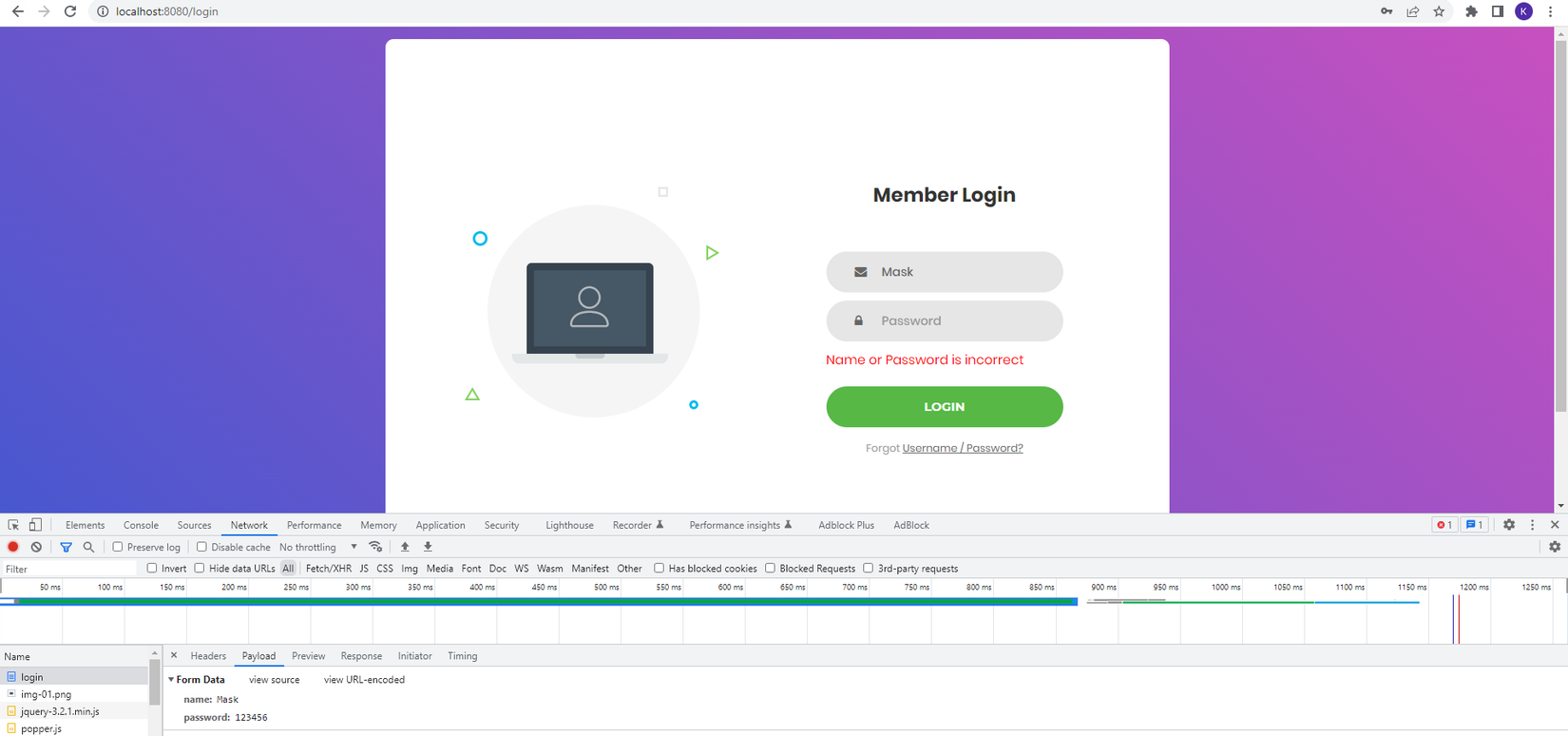Share this page via the share icon
The image size is (1568, 736).
pyautogui.click(x=1413, y=11)
